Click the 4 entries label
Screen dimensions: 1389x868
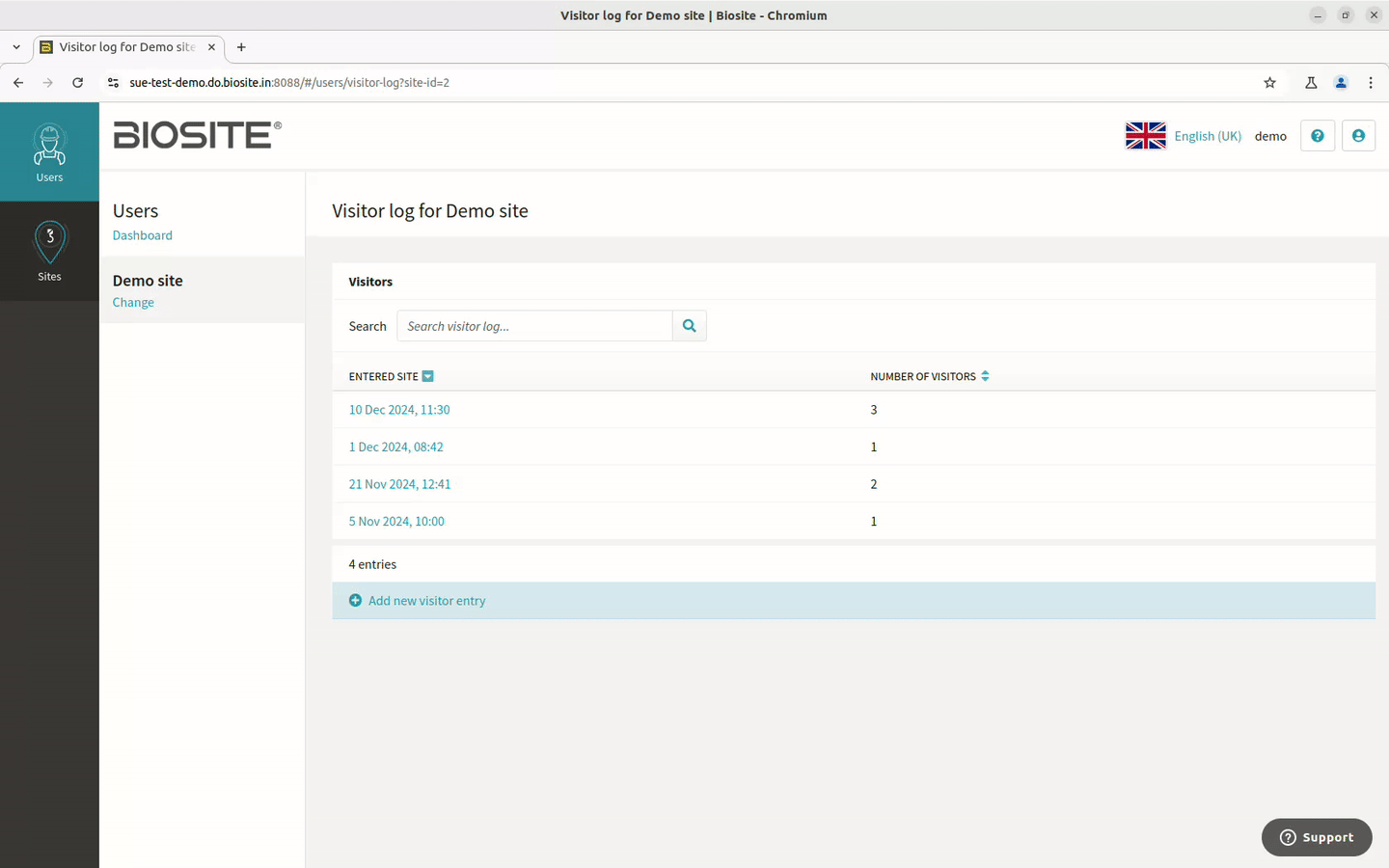point(372,564)
